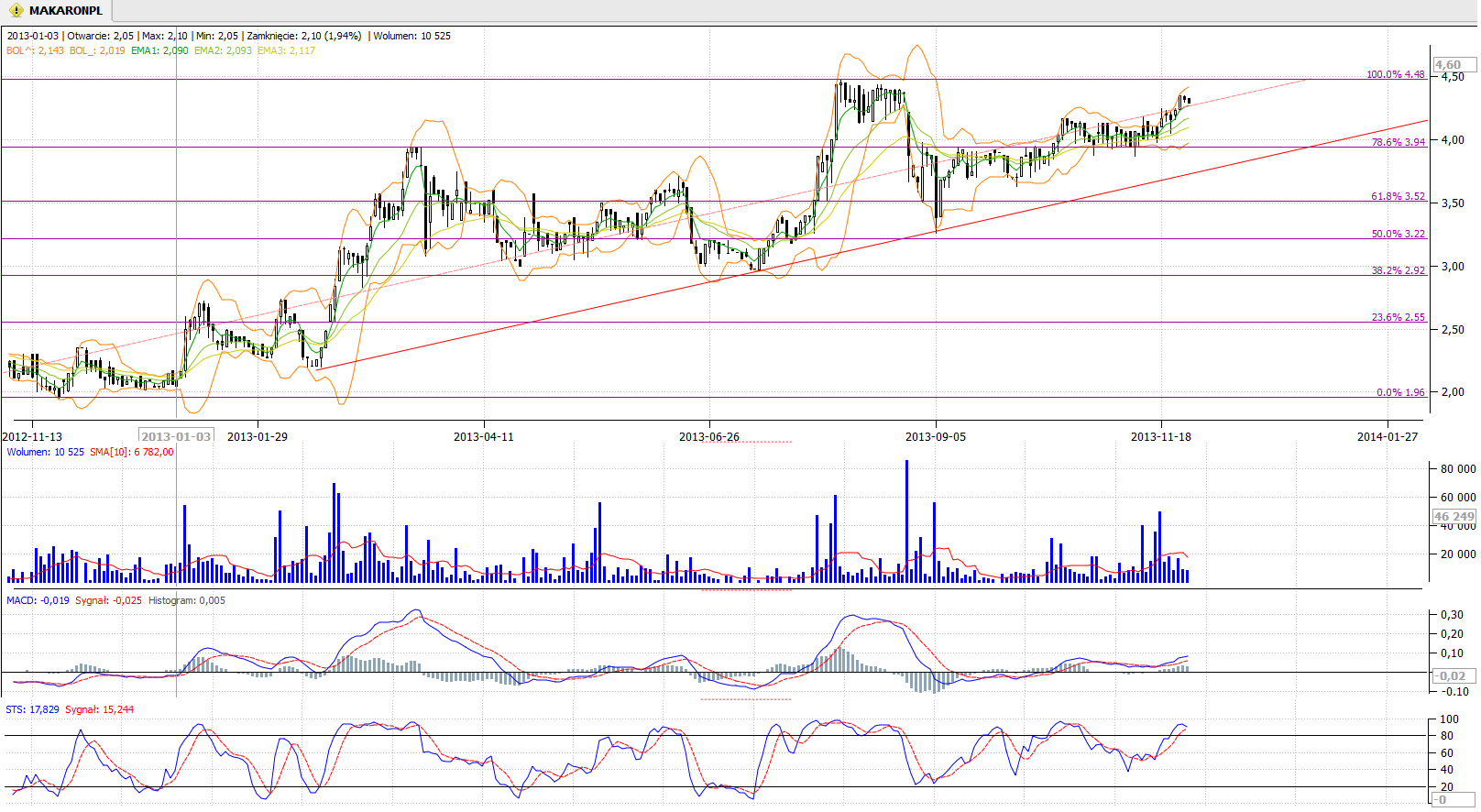The width and height of the screenshot is (1481, 812).
Task: Click the 2013-09-05 date axis label
Action: (x=936, y=437)
